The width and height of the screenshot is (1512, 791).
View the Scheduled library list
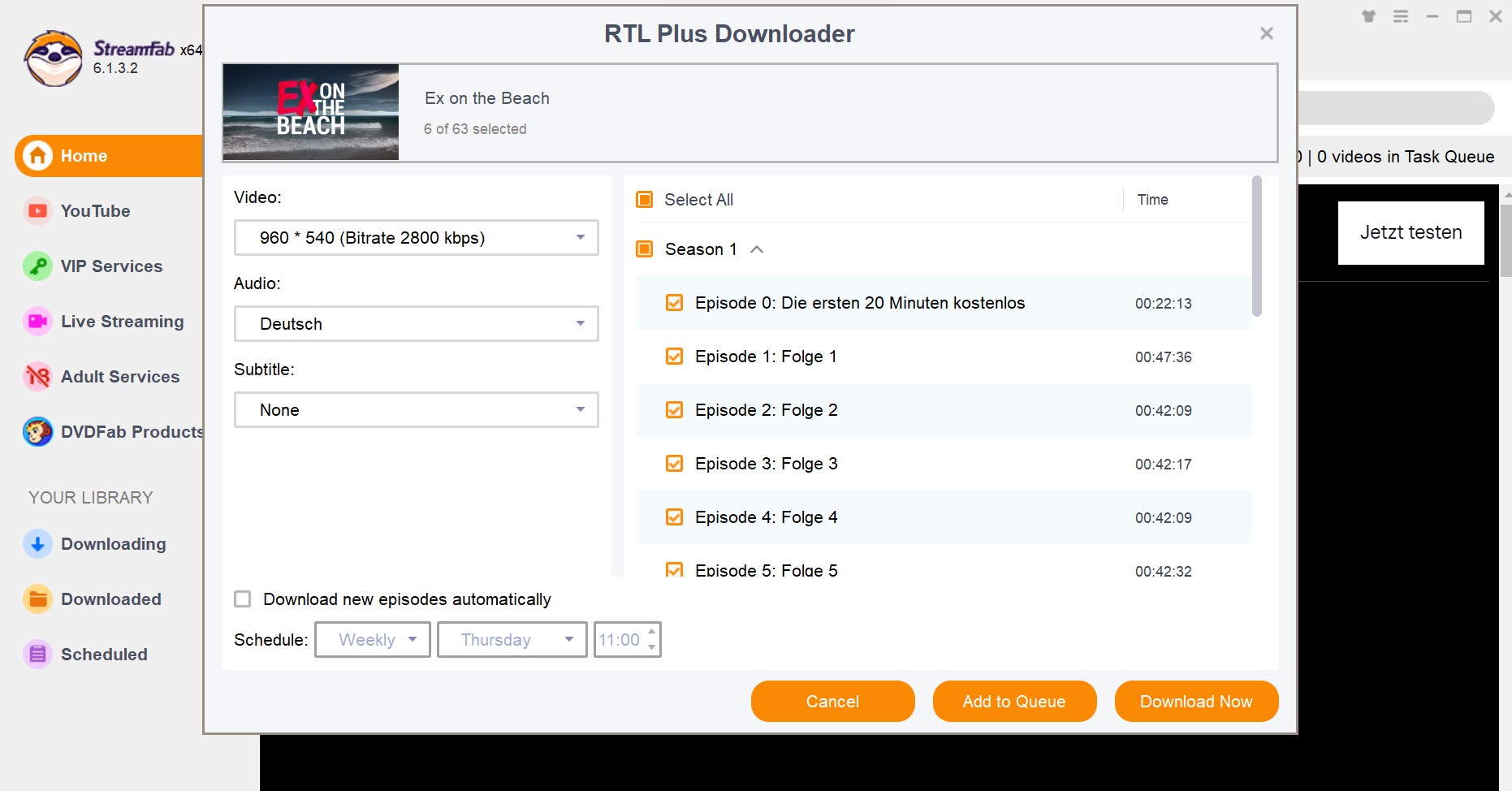(104, 655)
